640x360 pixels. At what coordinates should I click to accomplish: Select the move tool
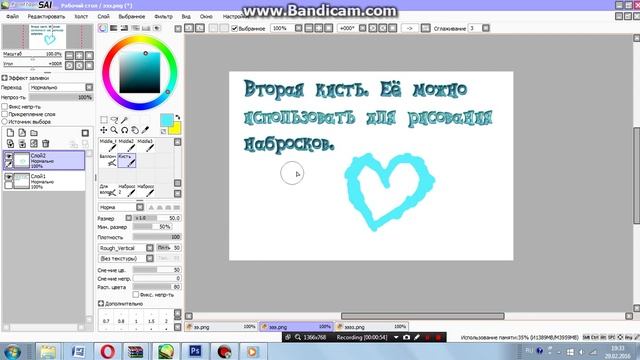click(x=104, y=130)
